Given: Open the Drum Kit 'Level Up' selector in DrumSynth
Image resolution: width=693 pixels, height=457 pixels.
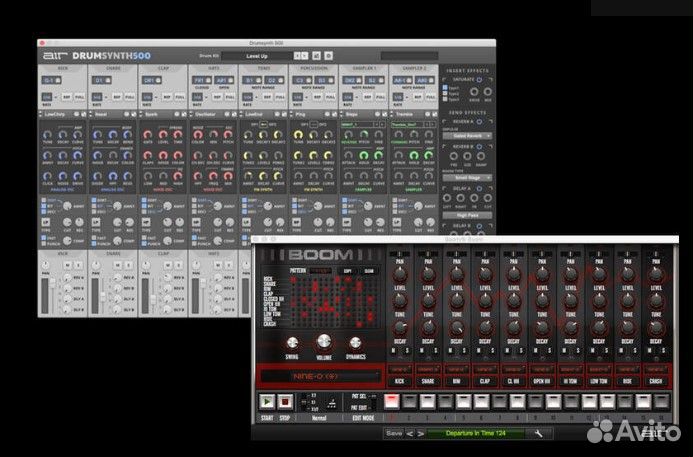Looking at the screenshot, I should [257, 56].
